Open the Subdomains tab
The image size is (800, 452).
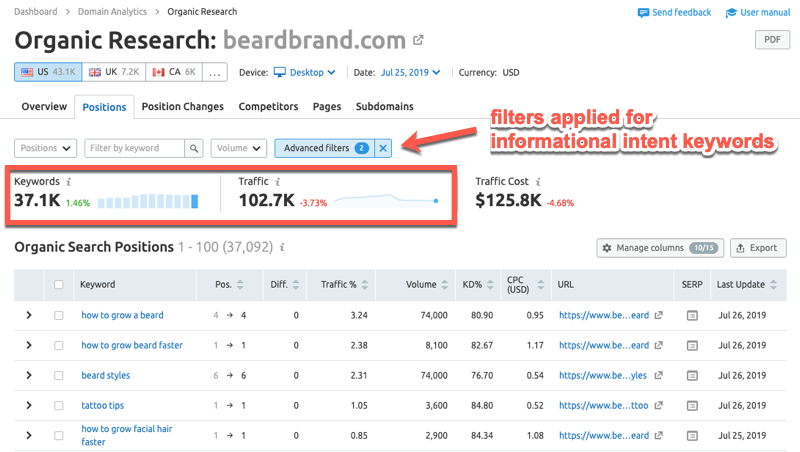[x=385, y=107]
